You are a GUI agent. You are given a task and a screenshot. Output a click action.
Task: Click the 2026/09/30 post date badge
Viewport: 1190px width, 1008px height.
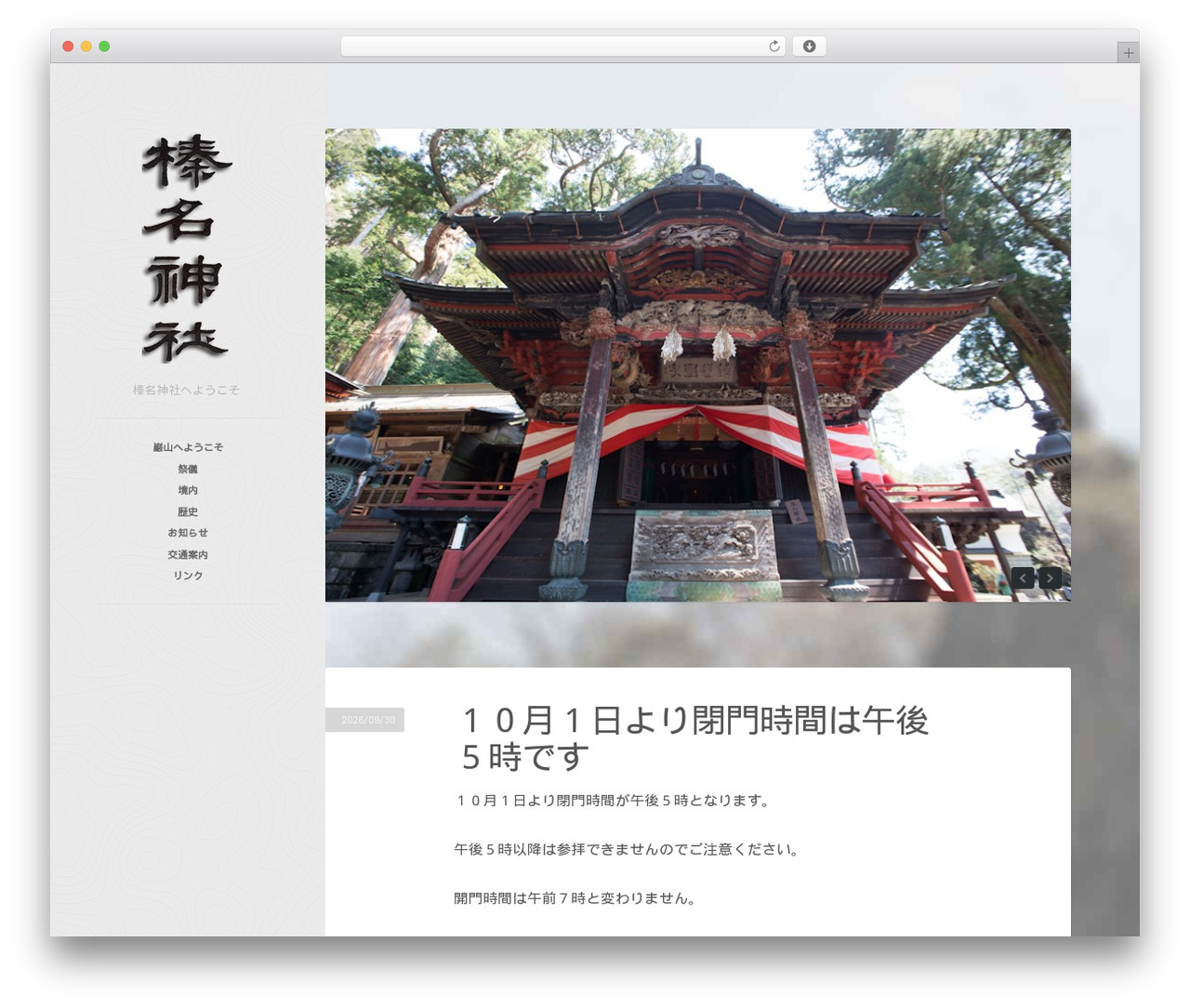(x=364, y=720)
